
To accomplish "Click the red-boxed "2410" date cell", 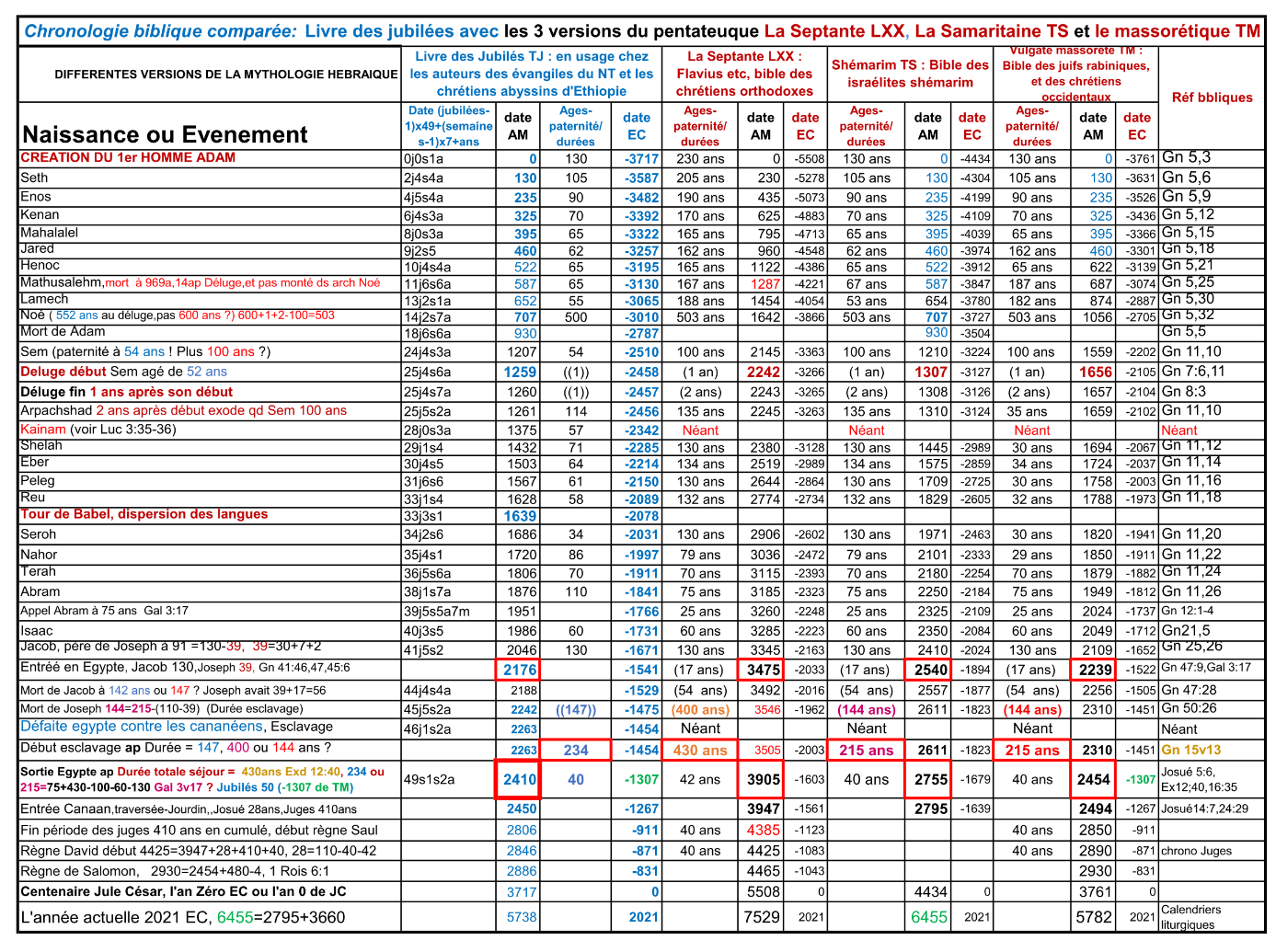I will [520, 780].
